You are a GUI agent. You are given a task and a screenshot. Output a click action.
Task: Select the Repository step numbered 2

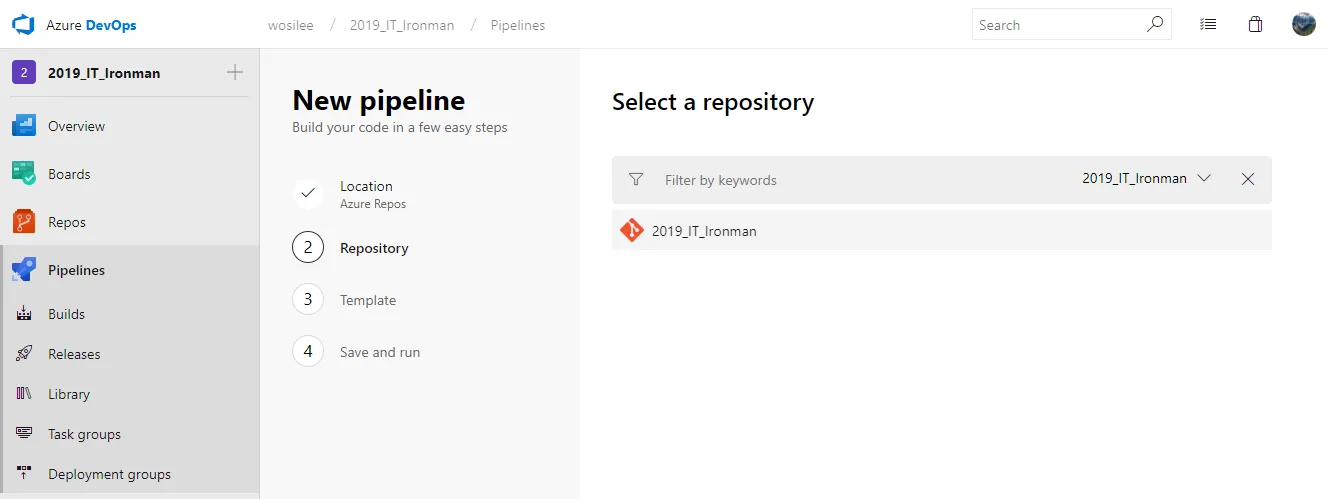pos(350,248)
